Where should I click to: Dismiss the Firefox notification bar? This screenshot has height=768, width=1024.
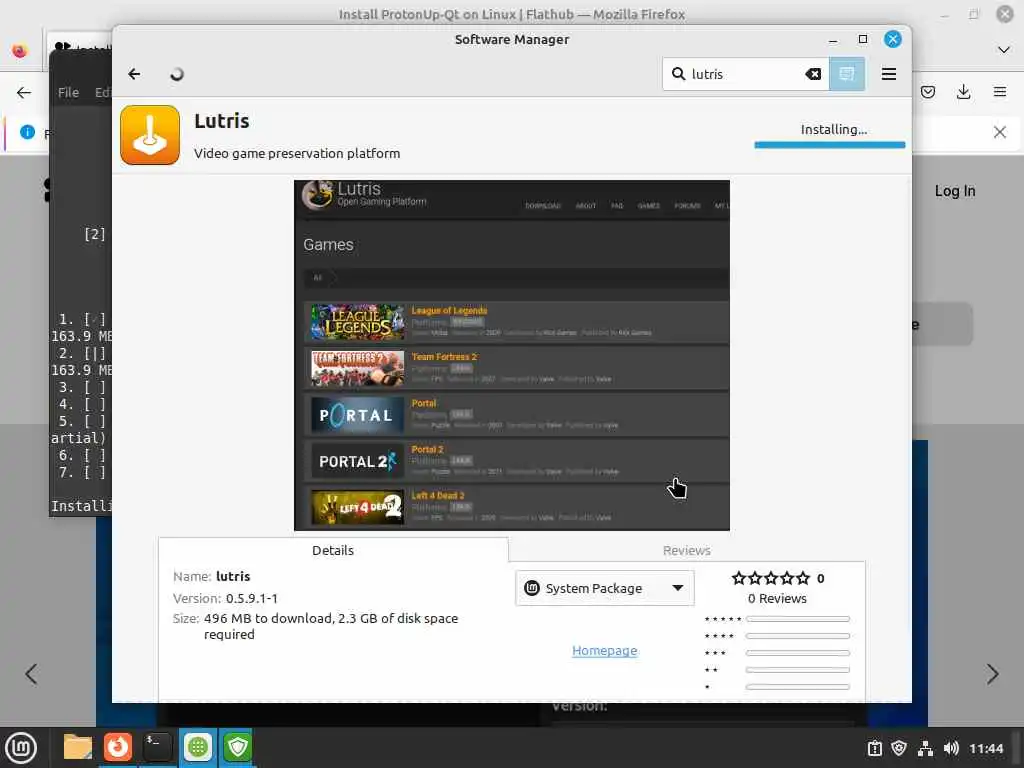tap(999, 132)
